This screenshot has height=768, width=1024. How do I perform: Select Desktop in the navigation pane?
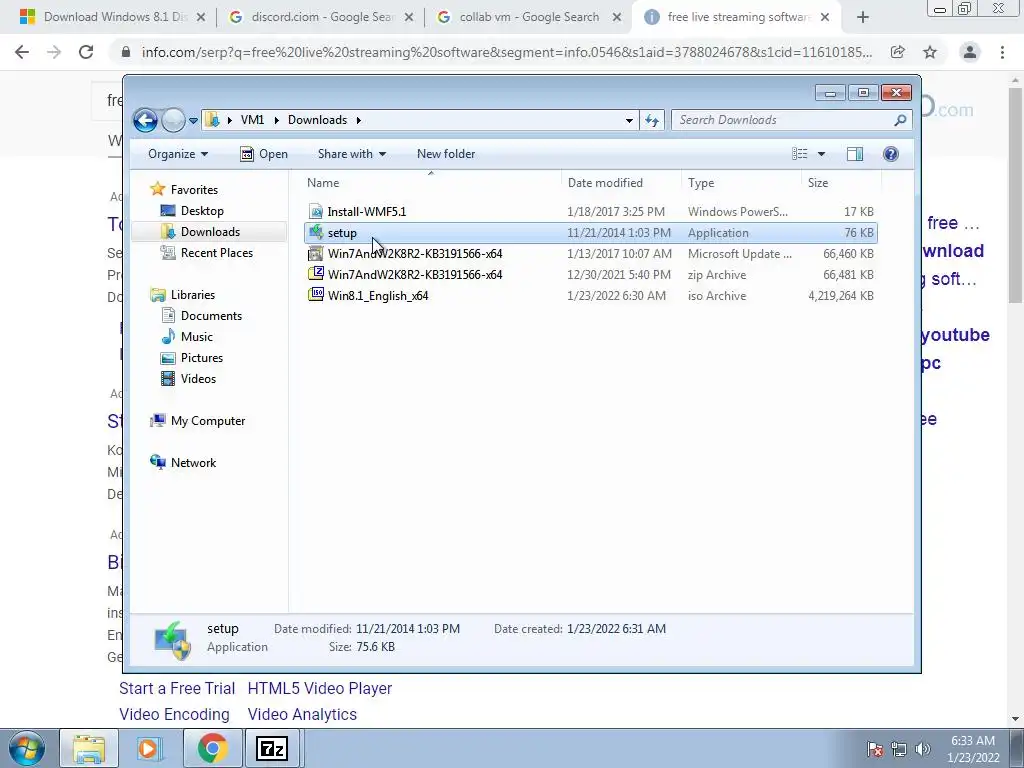click(202, 211)
